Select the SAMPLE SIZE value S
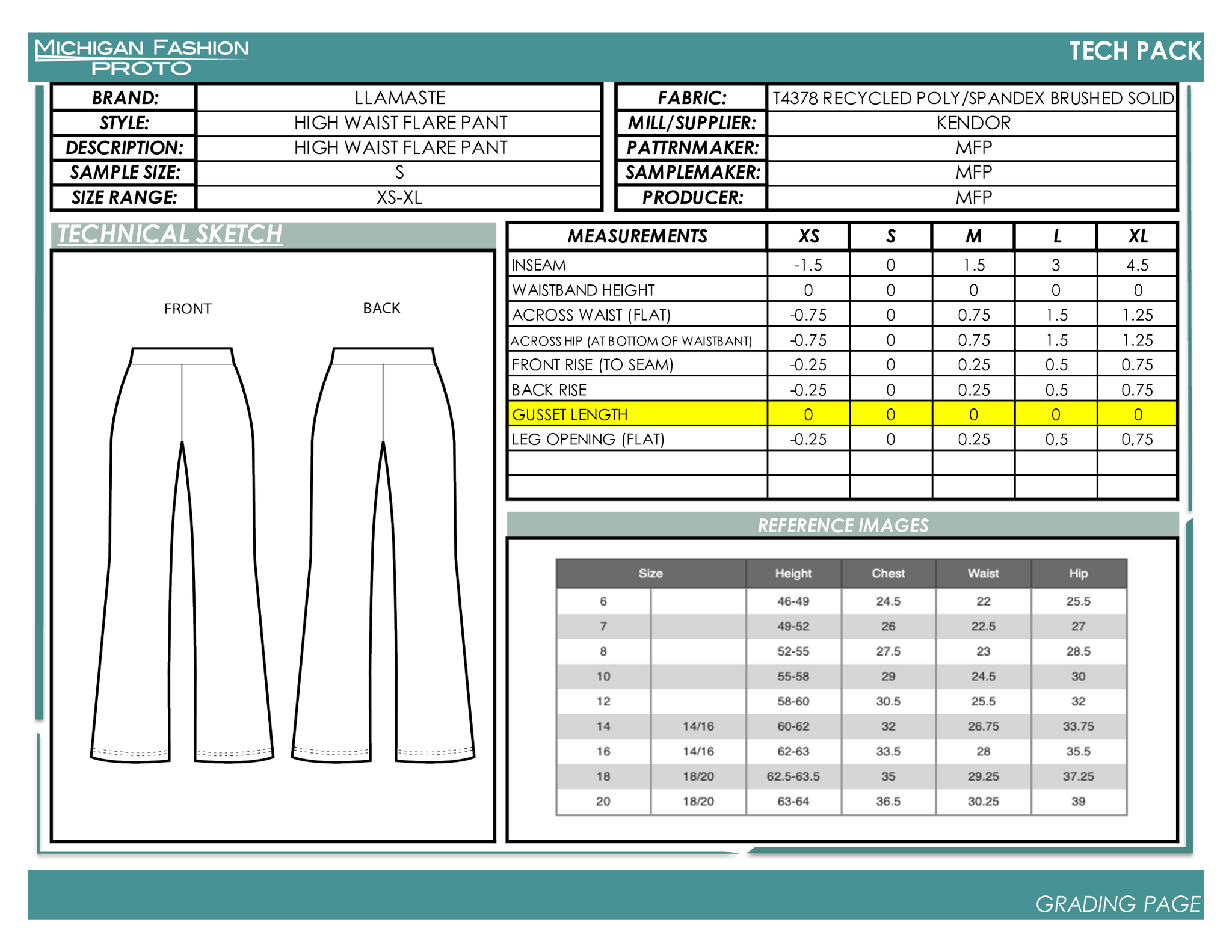The height and width of the screenshot is (952, 1232). [x=399, y=173]
